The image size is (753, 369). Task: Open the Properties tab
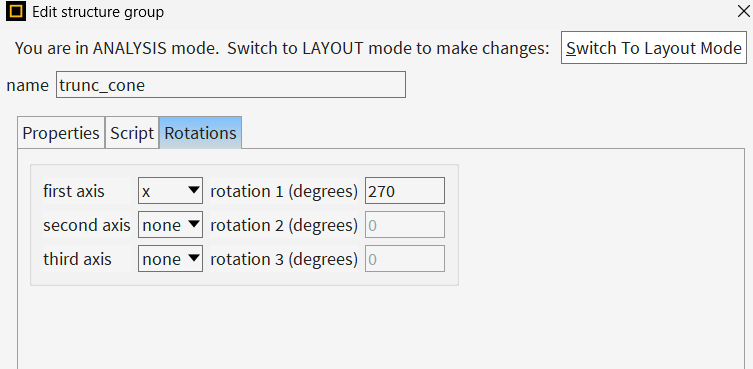pyautogui.click(x=61, y=133)
